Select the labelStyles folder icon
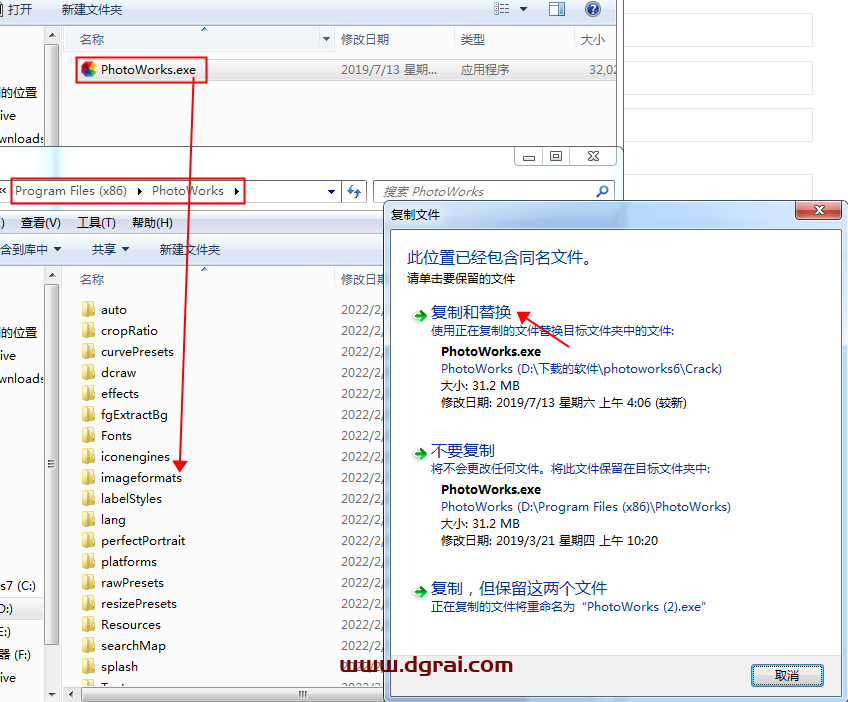The height and width of the screenshot is (702, 848). (89, 499)
